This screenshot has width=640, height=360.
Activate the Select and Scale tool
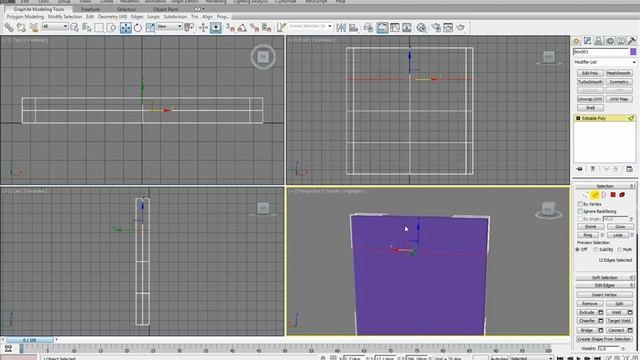click(150, 27)
